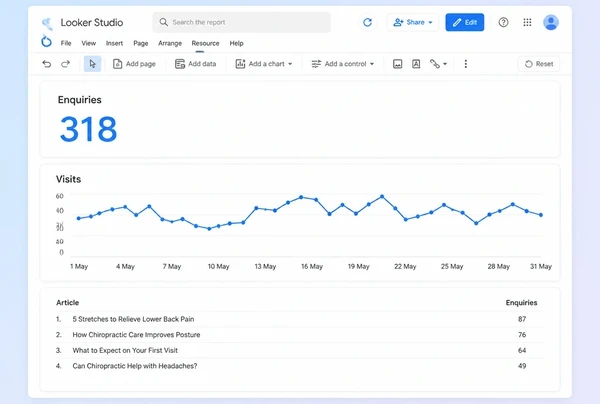The height and width of the screenshot is (404, 600).
Task: Click the refresh data icon
Action: pos(367,22)
